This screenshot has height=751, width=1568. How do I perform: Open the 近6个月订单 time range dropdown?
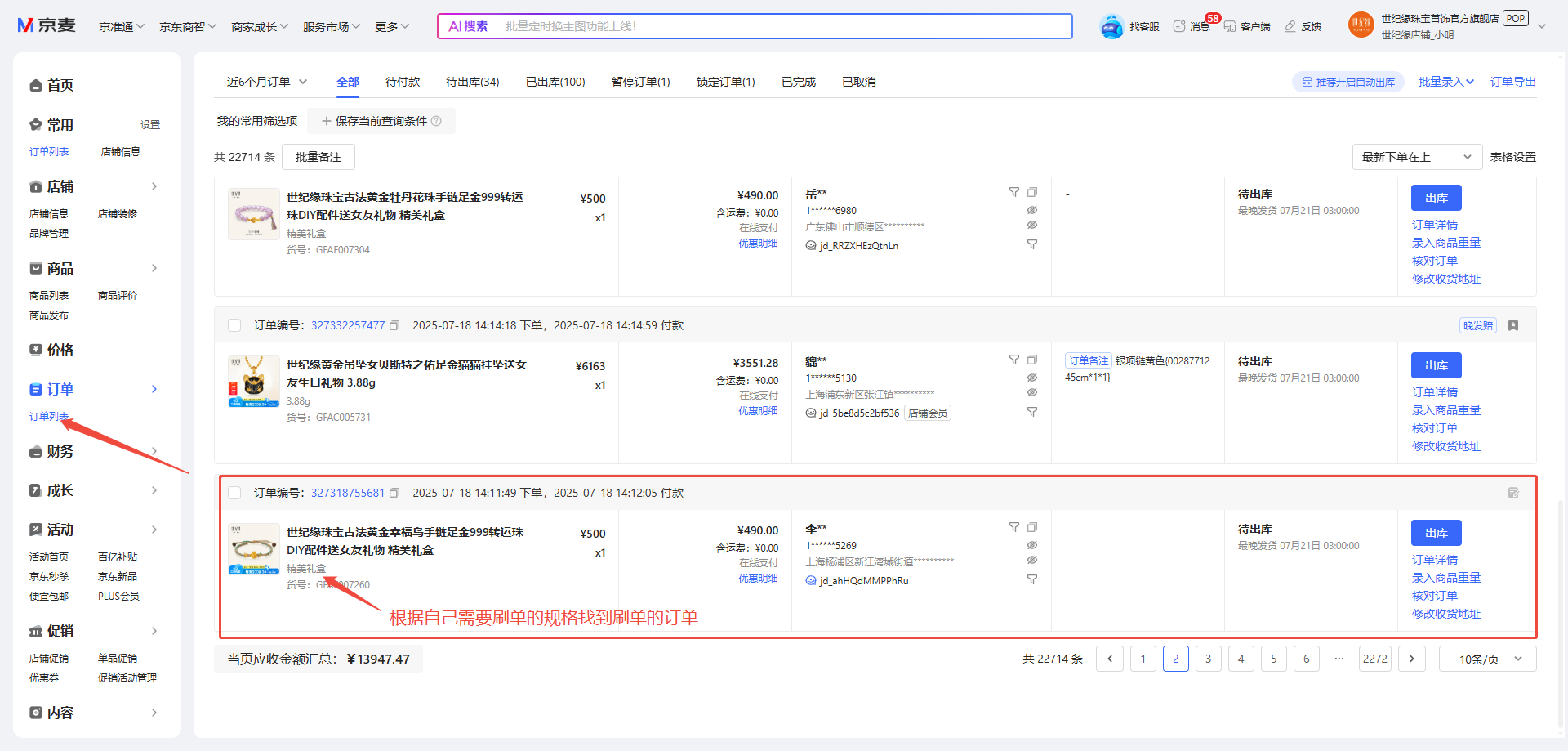(x=267, y=82)
